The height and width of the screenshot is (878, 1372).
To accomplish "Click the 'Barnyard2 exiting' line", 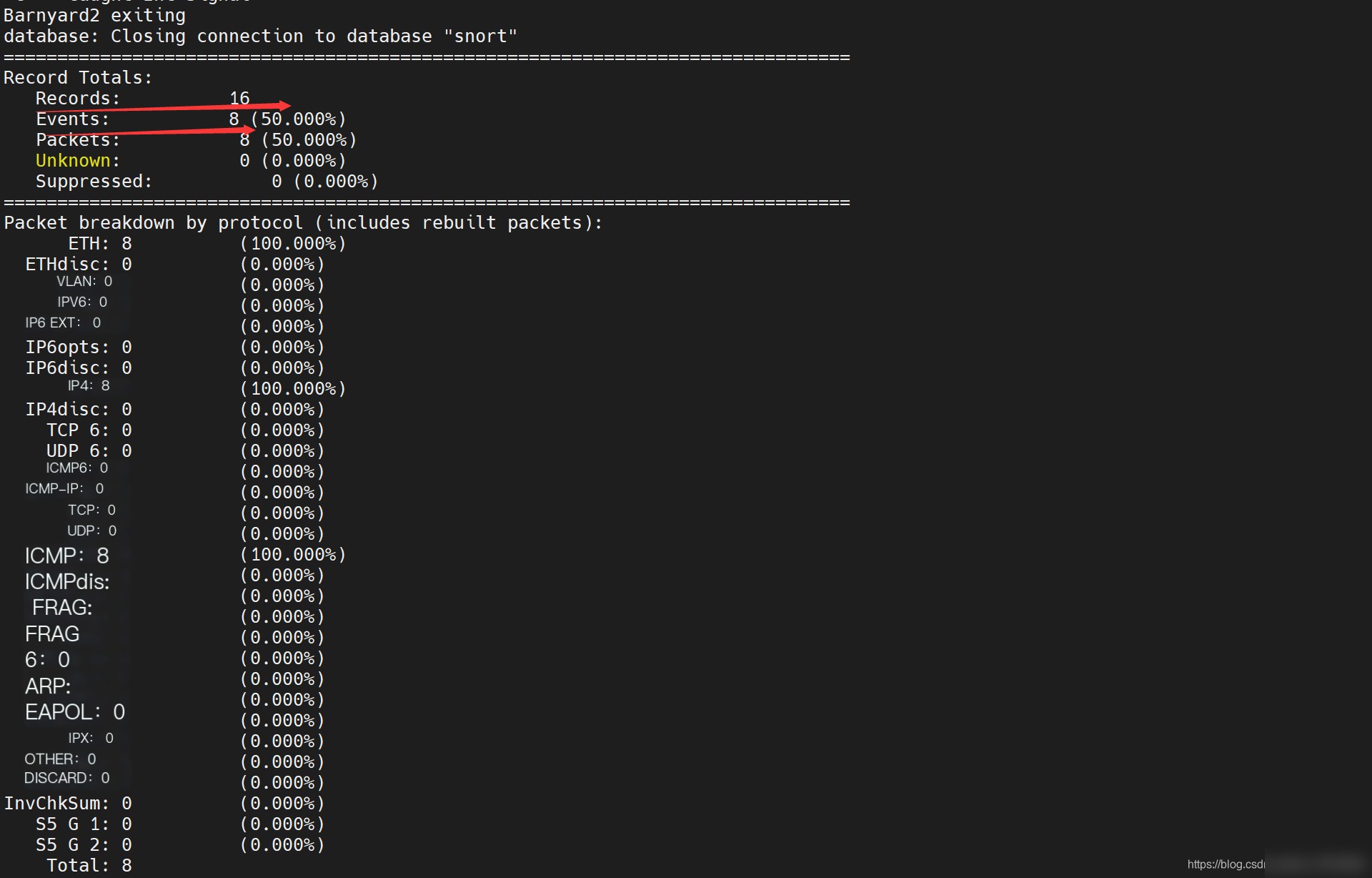I will (94, 15).
